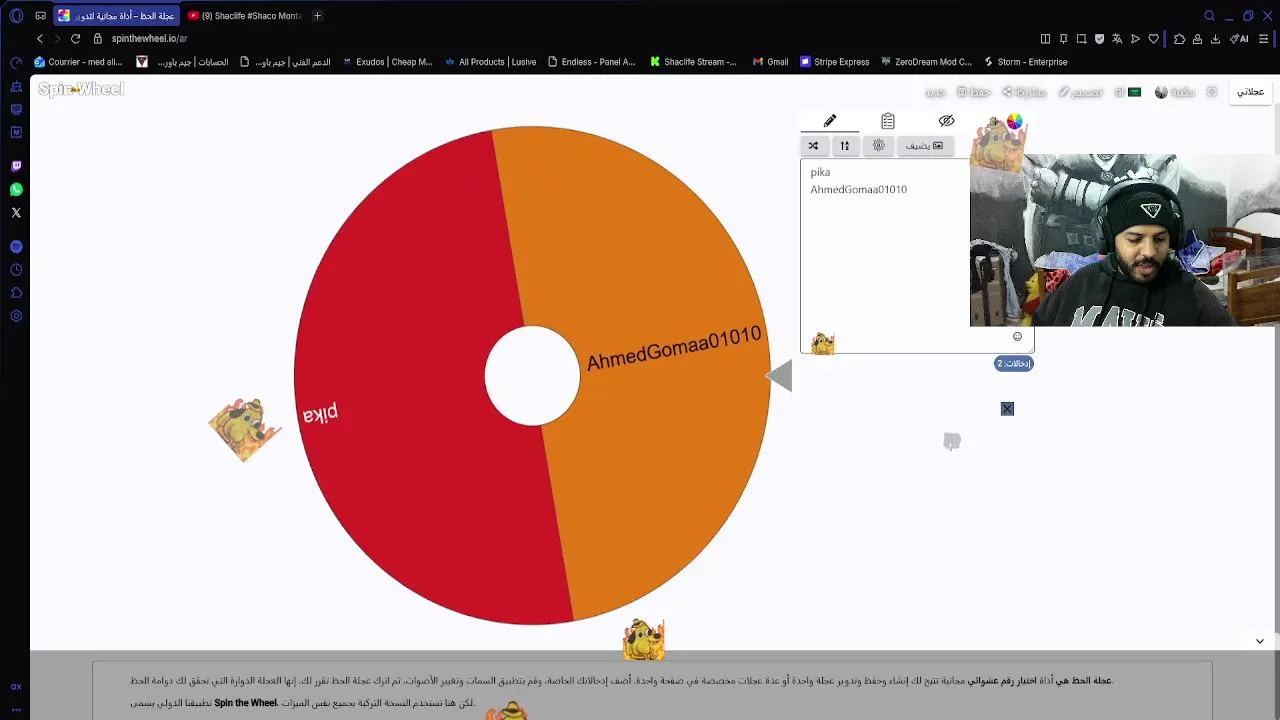The width and height of the screenshot is (1280, 720).
Task: Open a new browser tab
Action: [x=317, y=16]
